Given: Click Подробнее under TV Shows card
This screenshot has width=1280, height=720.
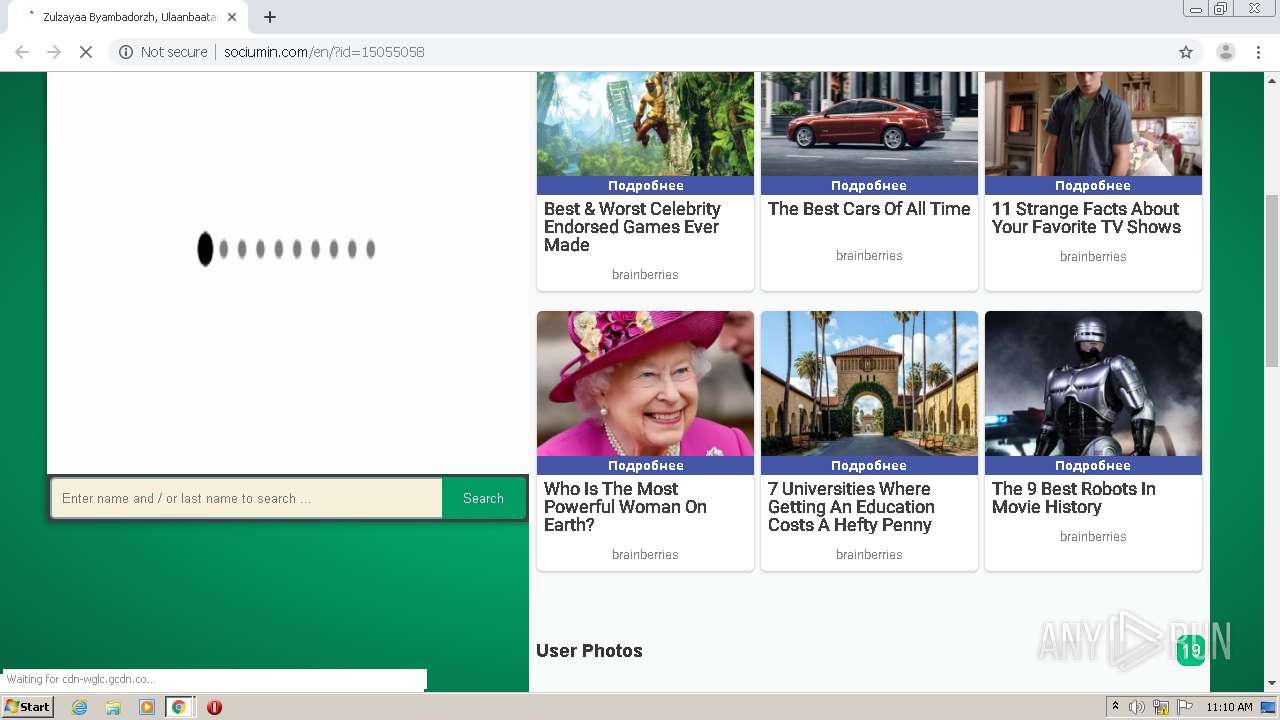Looking at the screenshot, I should pos(1093,185).
